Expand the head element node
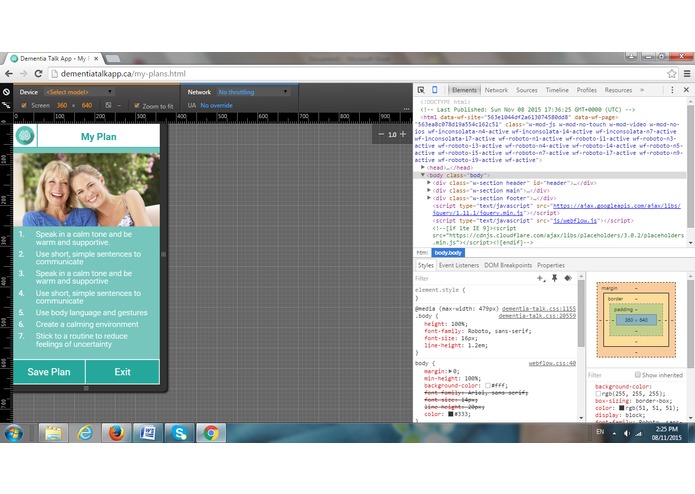Viewport: 695px width, 494px height. click(423, 167)
